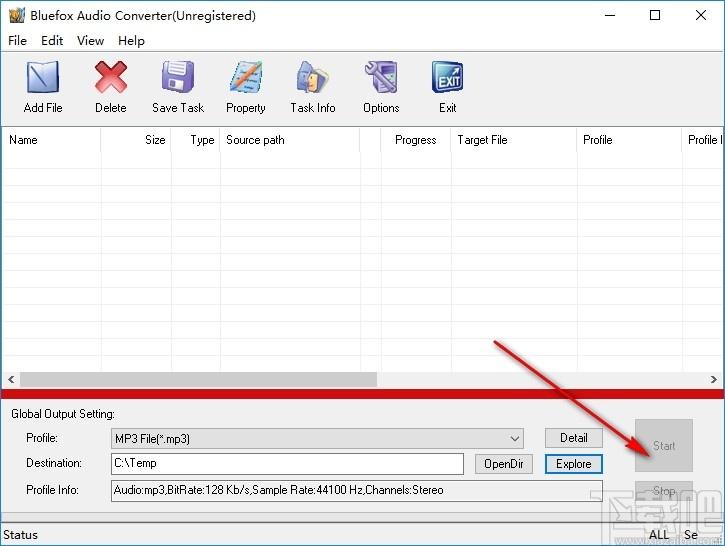Open the Help menu

pyautogui.click(x=131, y=41)
